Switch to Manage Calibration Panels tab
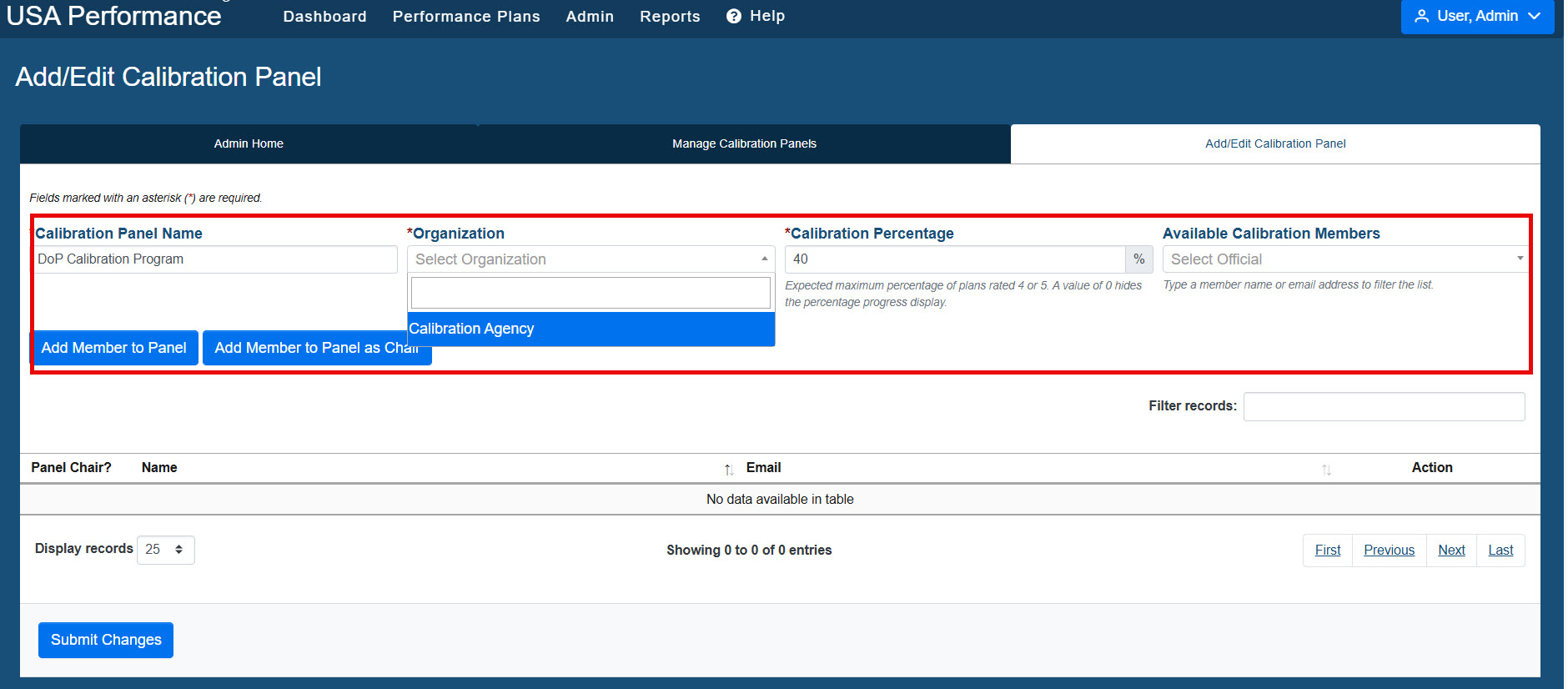1568x689 pixels. [744, 143]
